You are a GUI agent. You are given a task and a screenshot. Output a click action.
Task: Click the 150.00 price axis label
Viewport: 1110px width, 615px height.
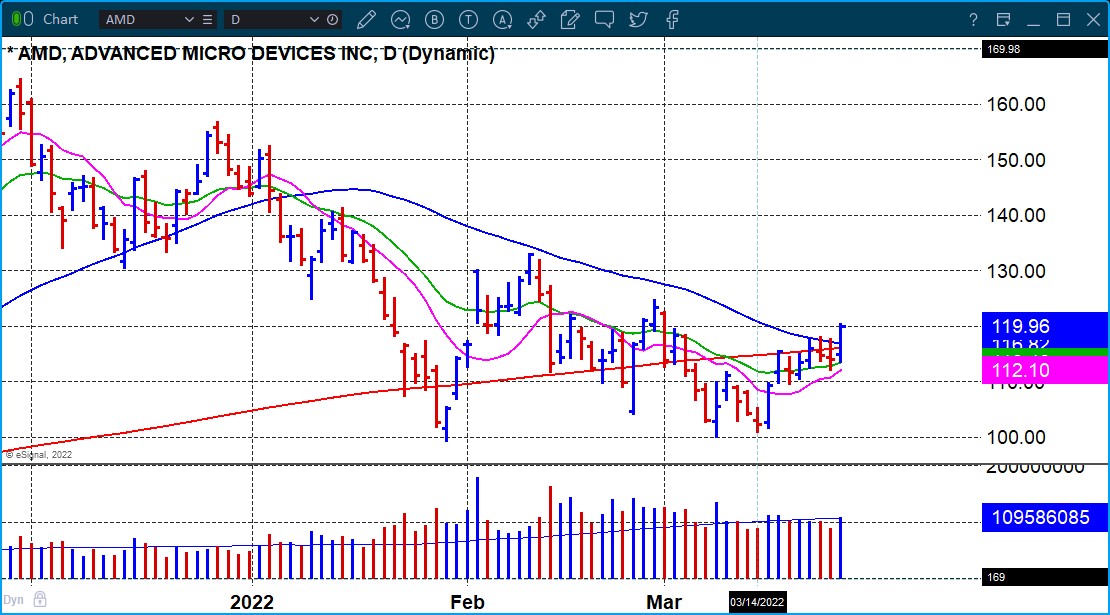tap(1016, 160)
